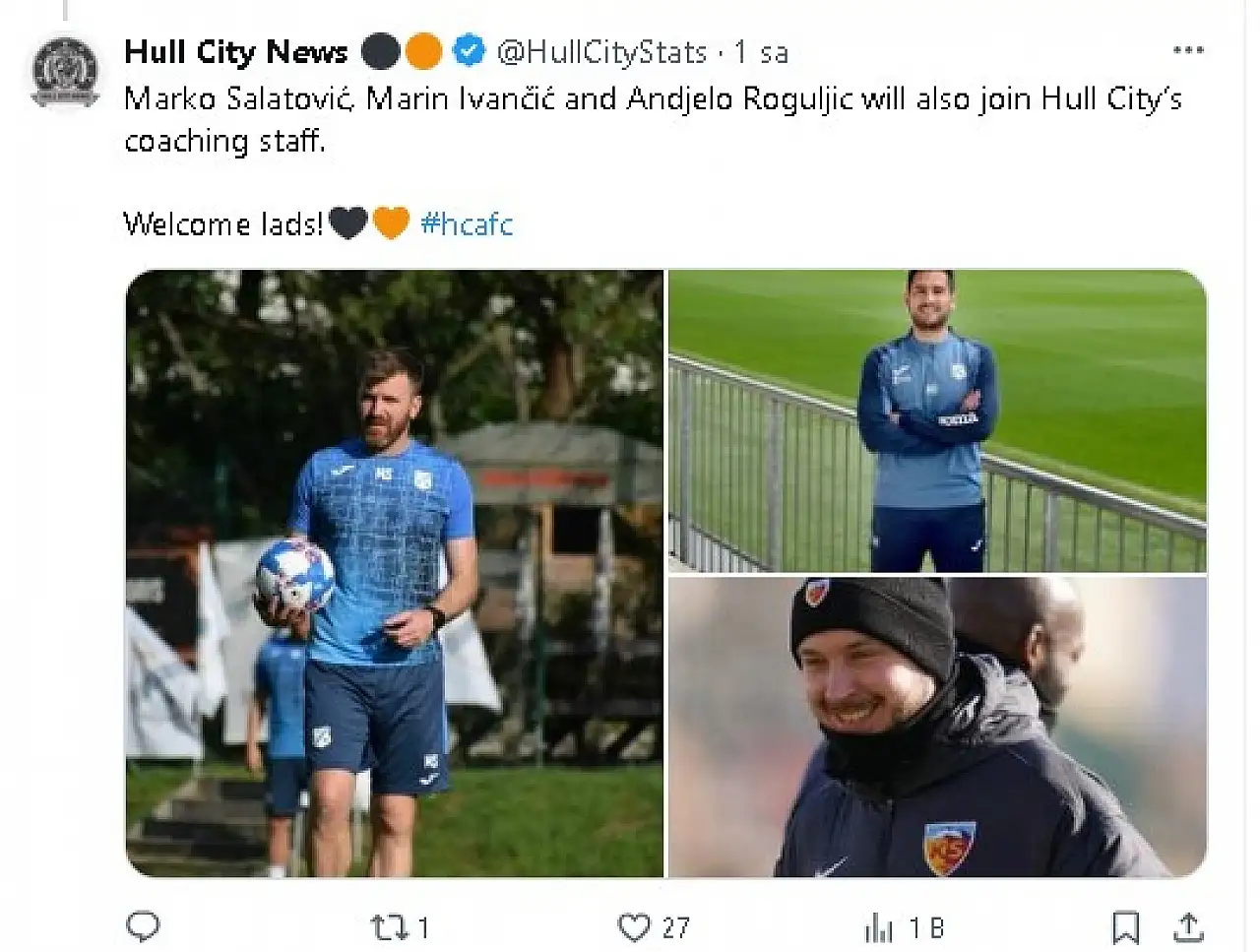Like the tweet with the heart icon

tap(634, 927)
